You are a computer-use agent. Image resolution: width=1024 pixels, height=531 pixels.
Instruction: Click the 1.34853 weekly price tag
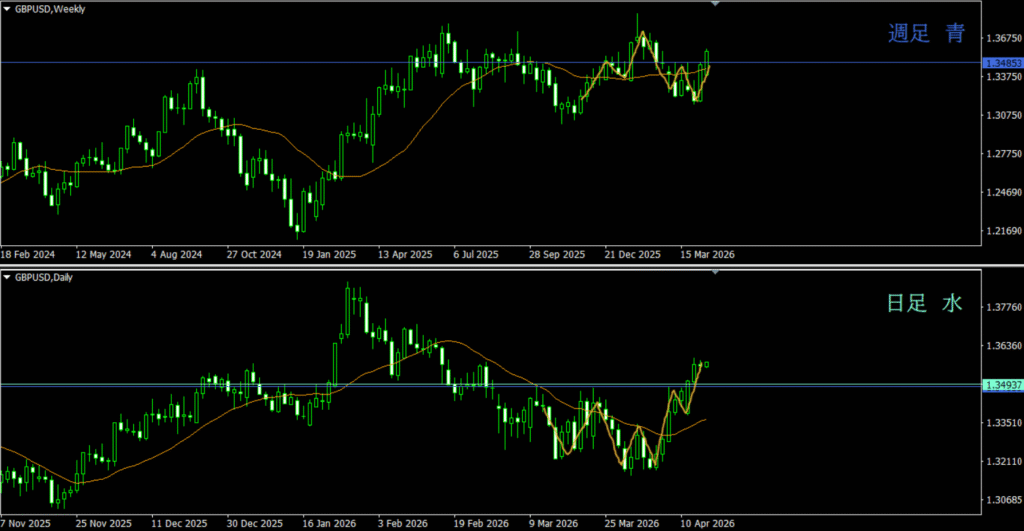(1002, 63)
